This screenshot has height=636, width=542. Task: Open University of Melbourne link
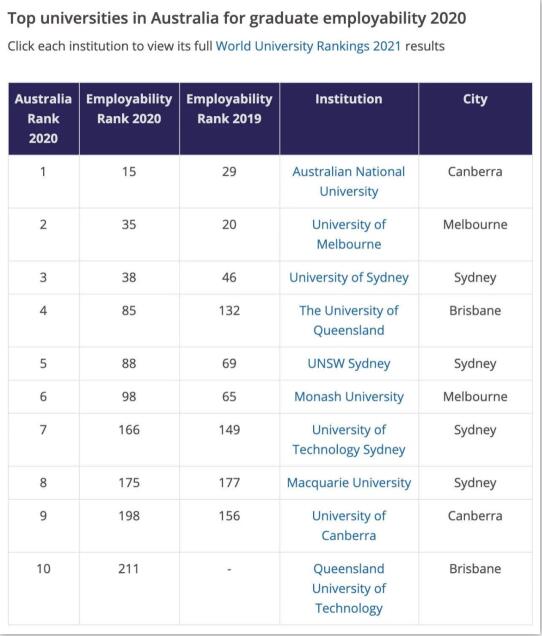348,234
